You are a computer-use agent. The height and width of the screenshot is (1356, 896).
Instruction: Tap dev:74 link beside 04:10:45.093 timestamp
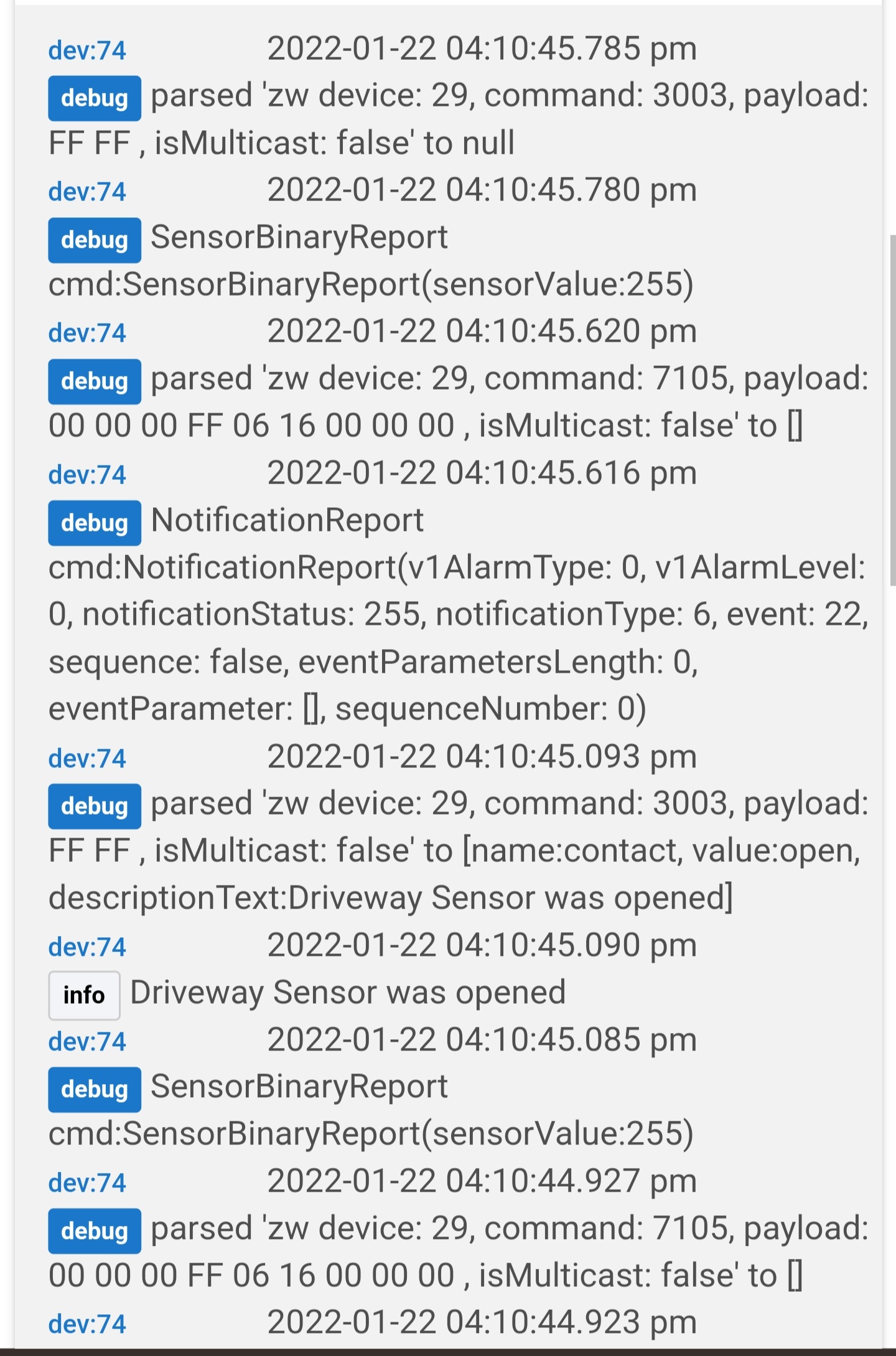pos(87,759)
